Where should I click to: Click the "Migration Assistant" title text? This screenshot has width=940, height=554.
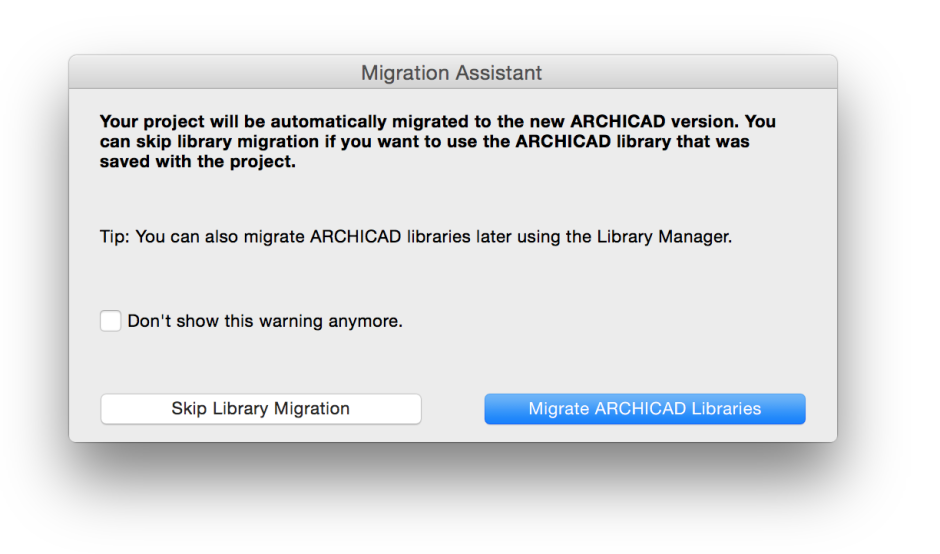[451, 73]
